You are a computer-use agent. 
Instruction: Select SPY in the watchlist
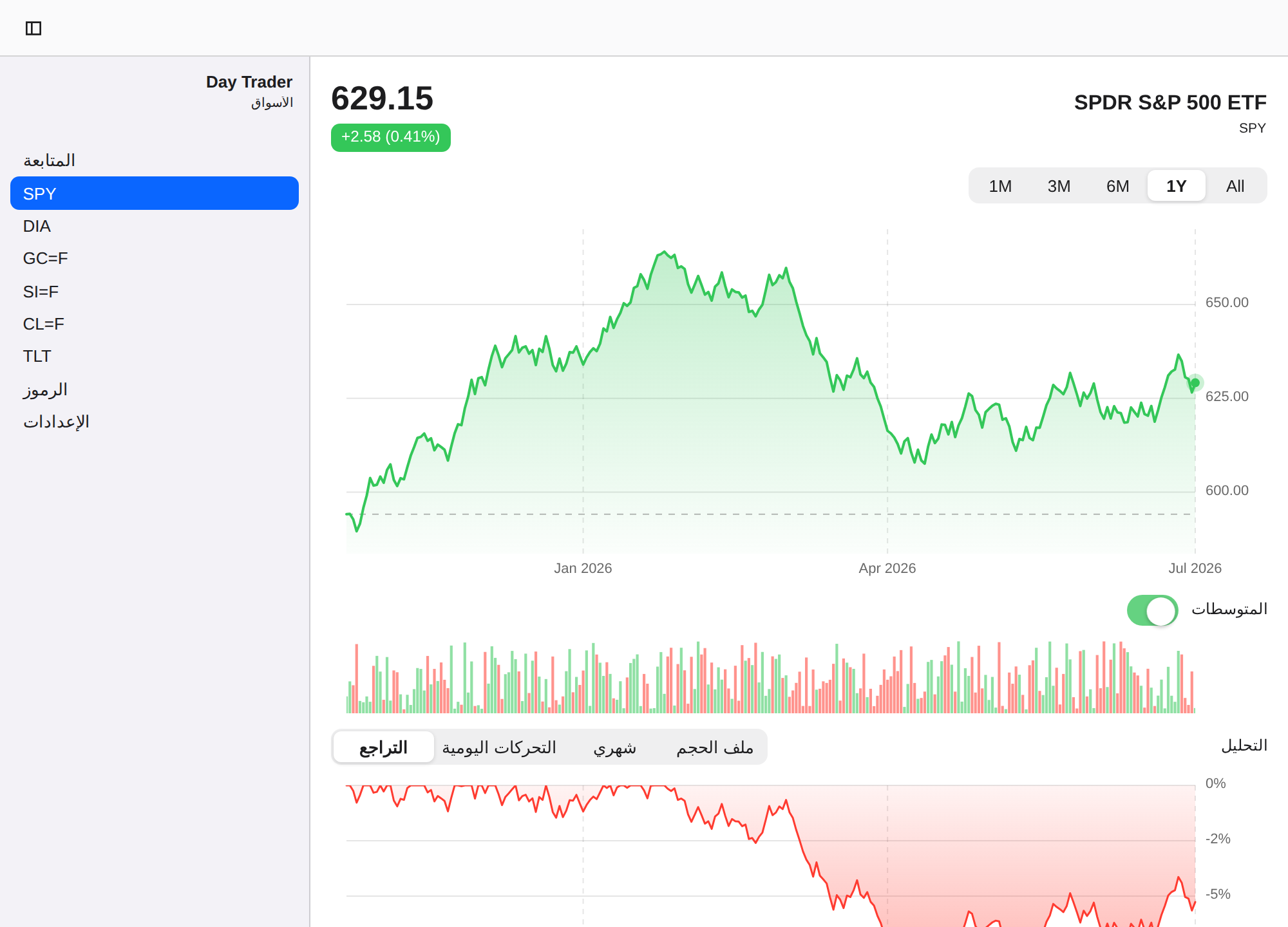(155, 193)
